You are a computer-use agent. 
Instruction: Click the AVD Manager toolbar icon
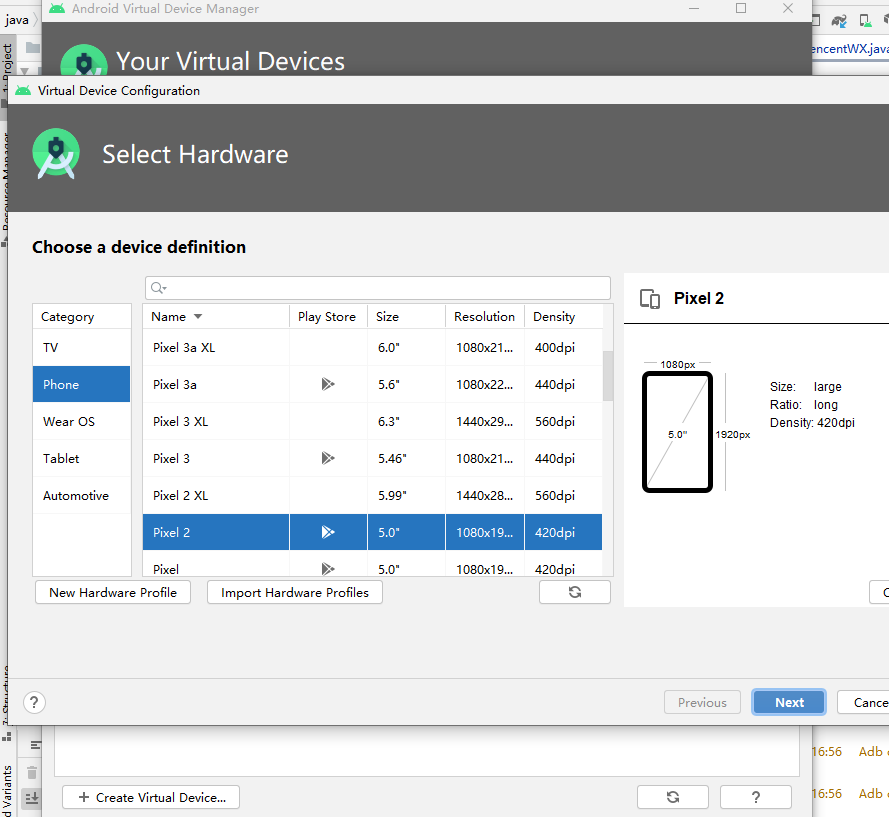tap(865, 22)
